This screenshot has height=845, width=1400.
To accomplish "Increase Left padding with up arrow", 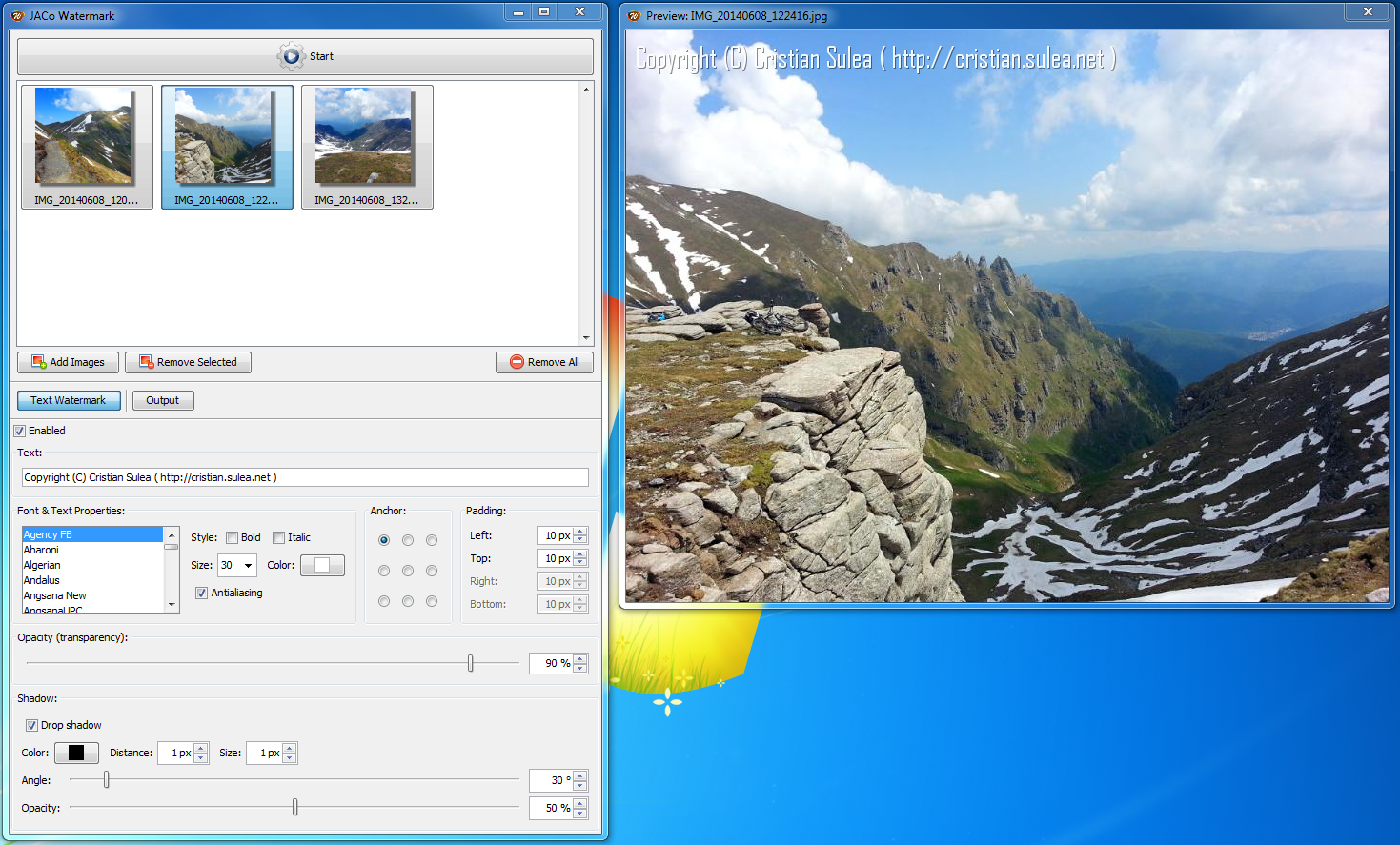I will pos(580,532).
